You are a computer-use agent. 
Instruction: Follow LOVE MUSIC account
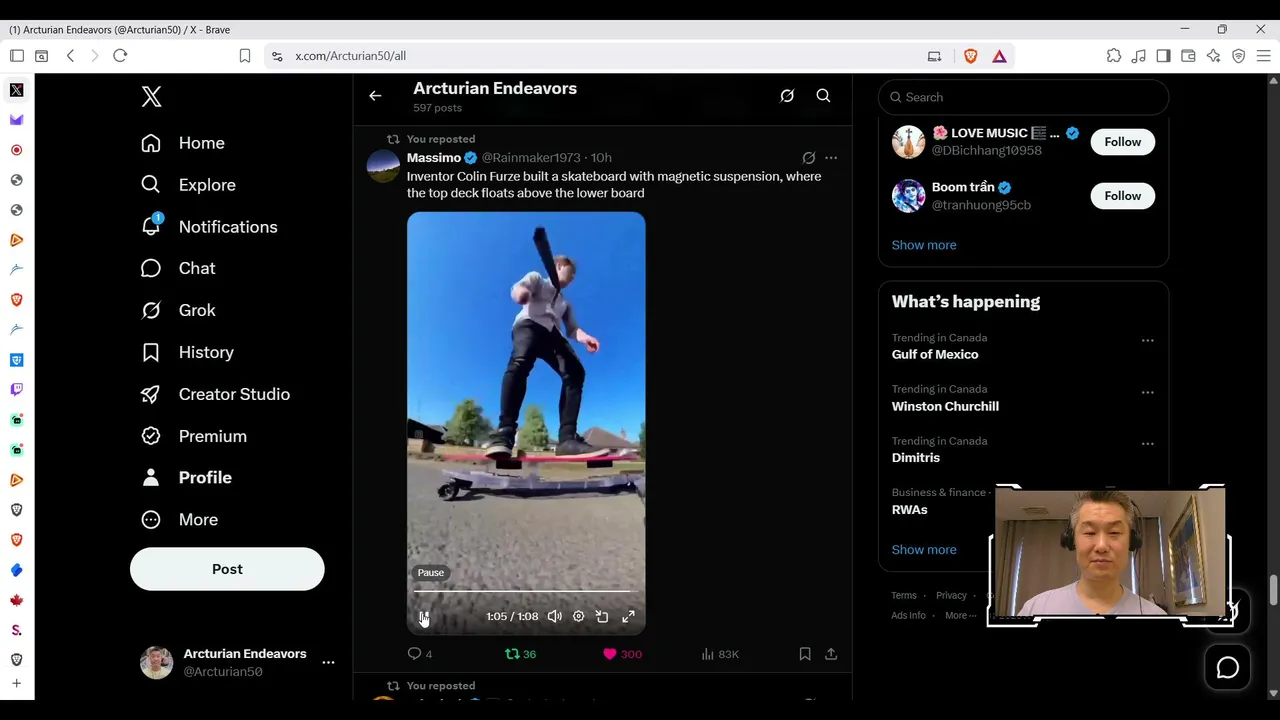point(1122,142)
